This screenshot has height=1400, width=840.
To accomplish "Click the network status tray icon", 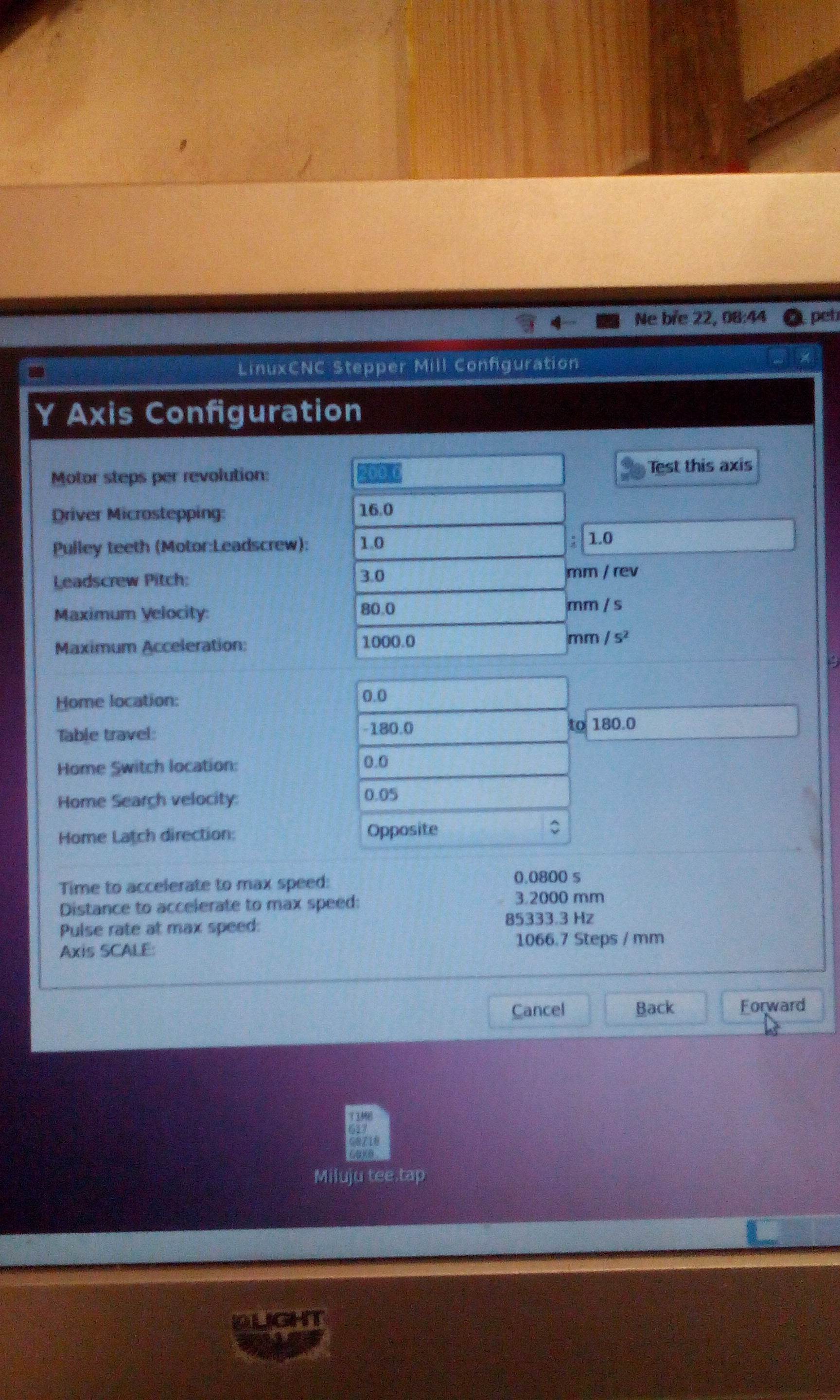I will pos(526,323).
